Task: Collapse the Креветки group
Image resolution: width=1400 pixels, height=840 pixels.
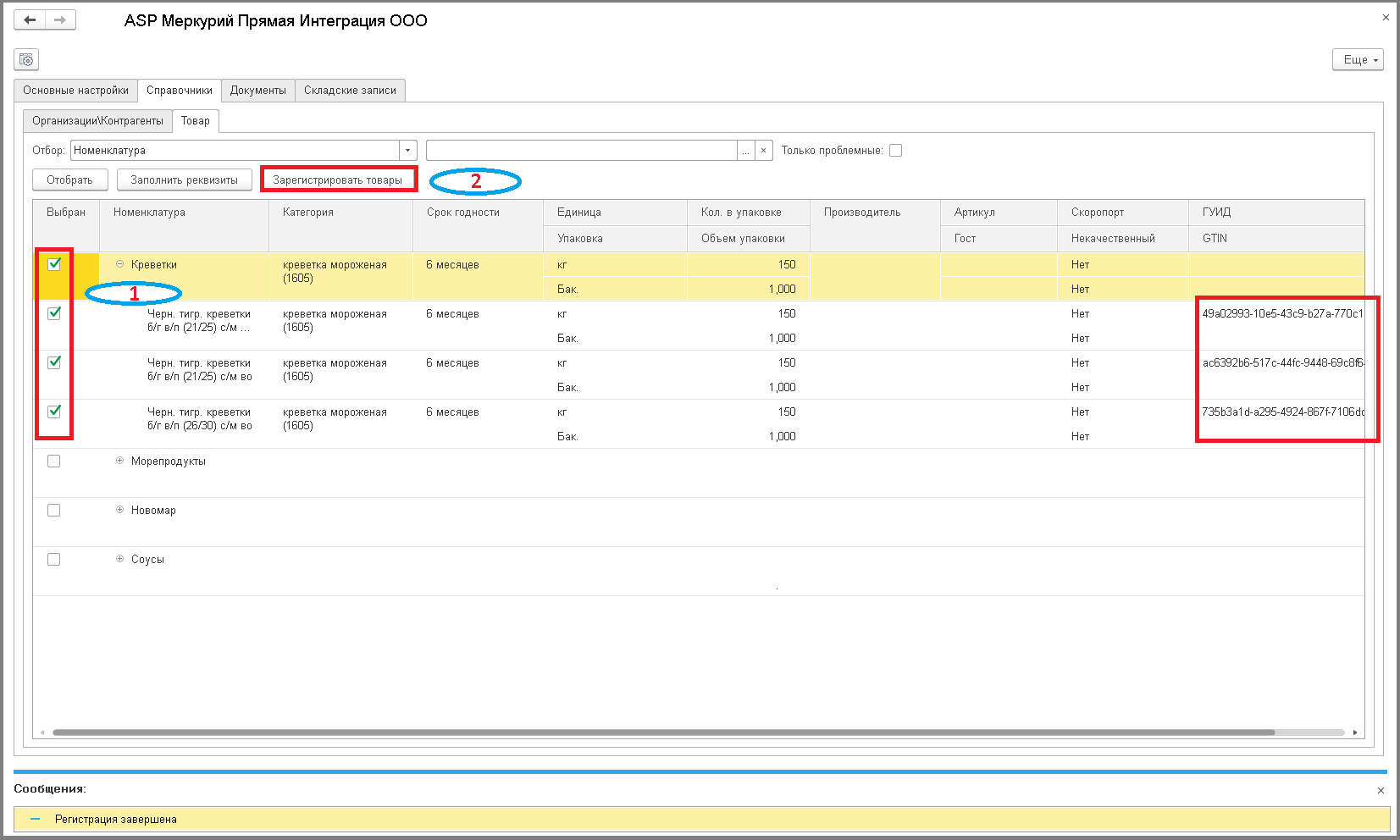Action: (119, 264)
